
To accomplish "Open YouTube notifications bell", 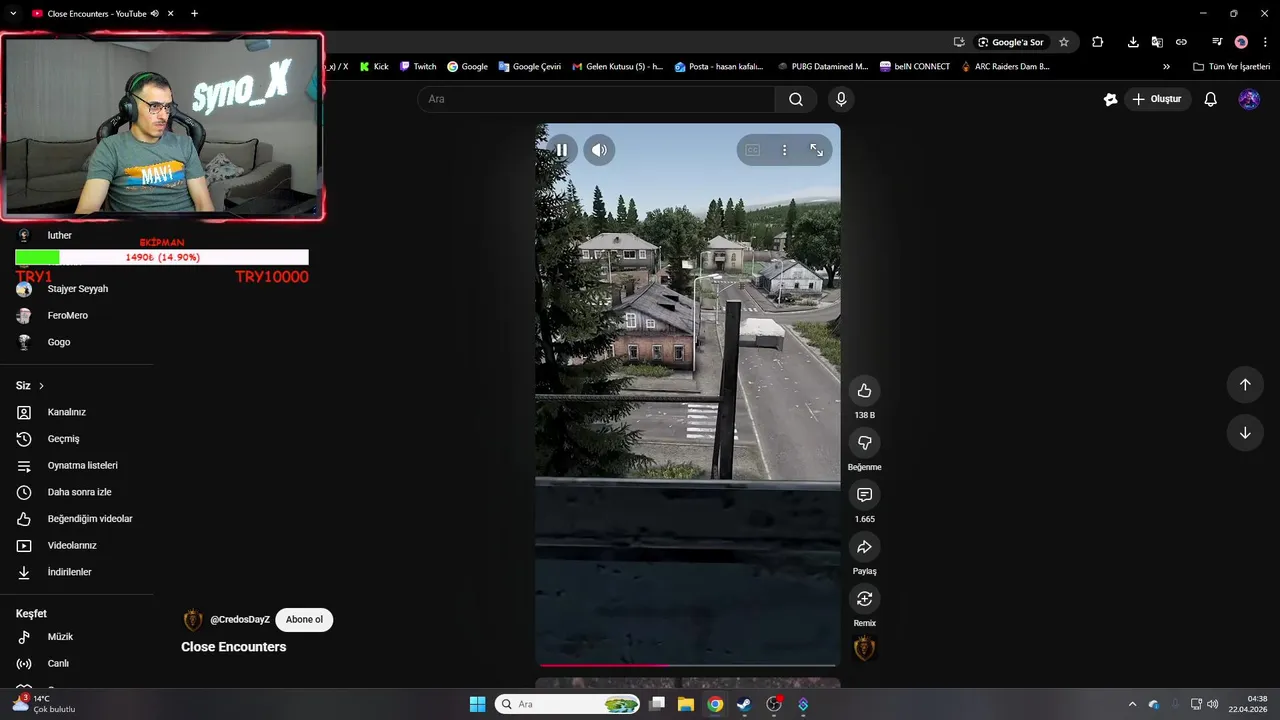I will (1210, 99).
